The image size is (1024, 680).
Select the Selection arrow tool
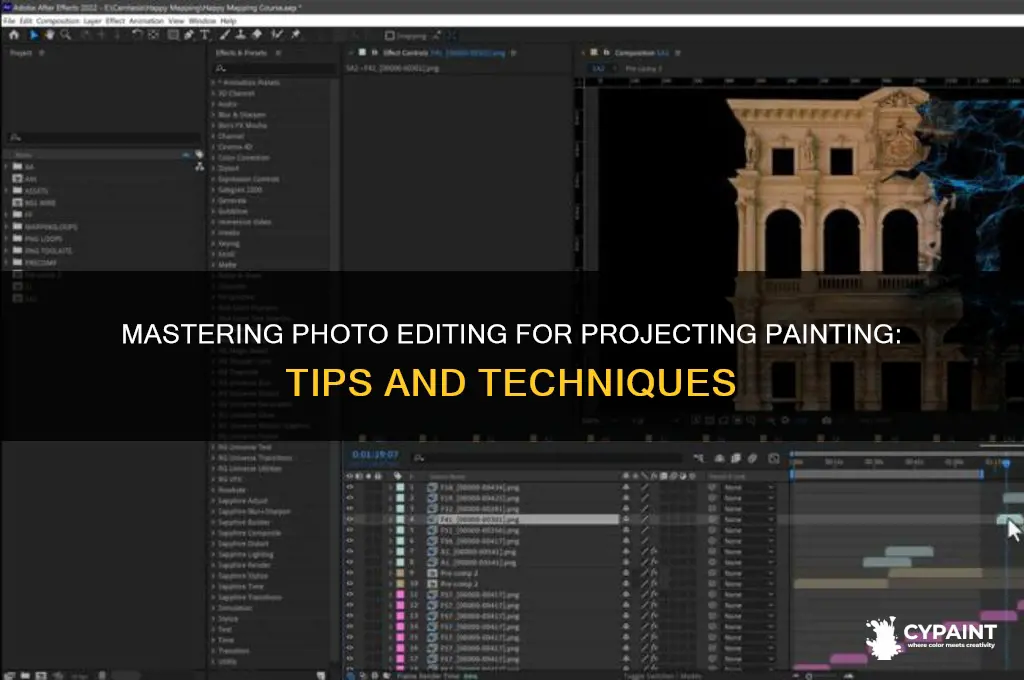pos(33,35)
